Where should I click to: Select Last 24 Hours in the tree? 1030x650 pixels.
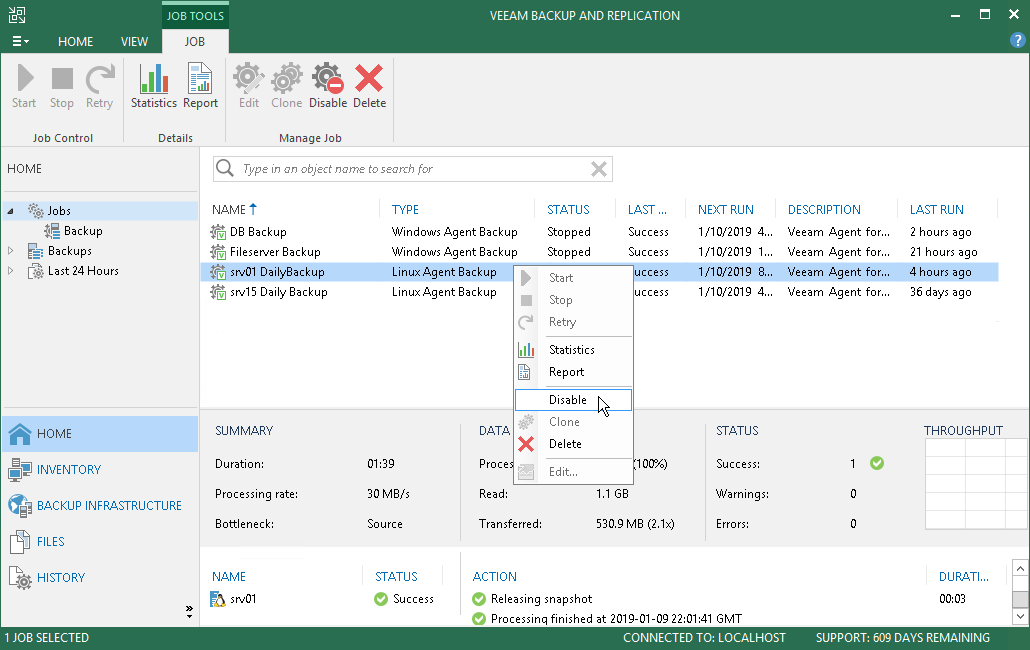point(83,271)
